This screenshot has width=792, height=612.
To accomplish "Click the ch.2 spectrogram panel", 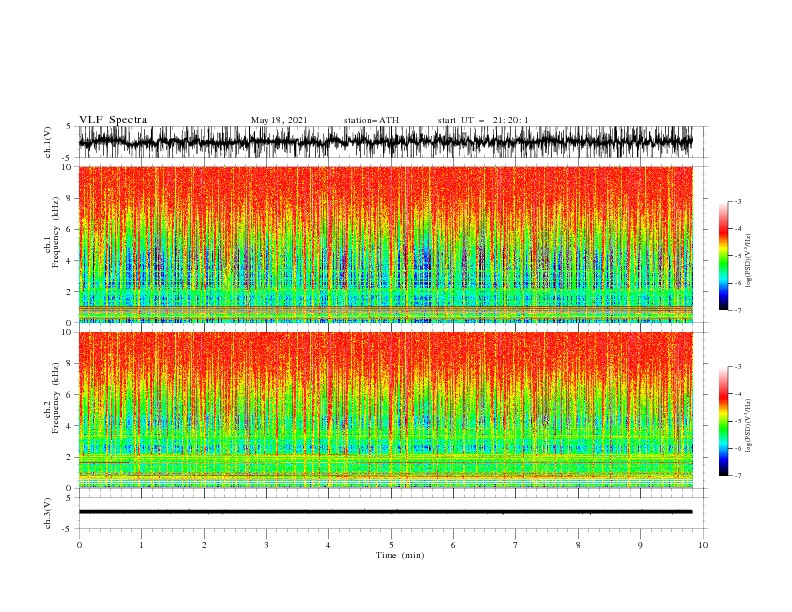I will pos(386,410).
